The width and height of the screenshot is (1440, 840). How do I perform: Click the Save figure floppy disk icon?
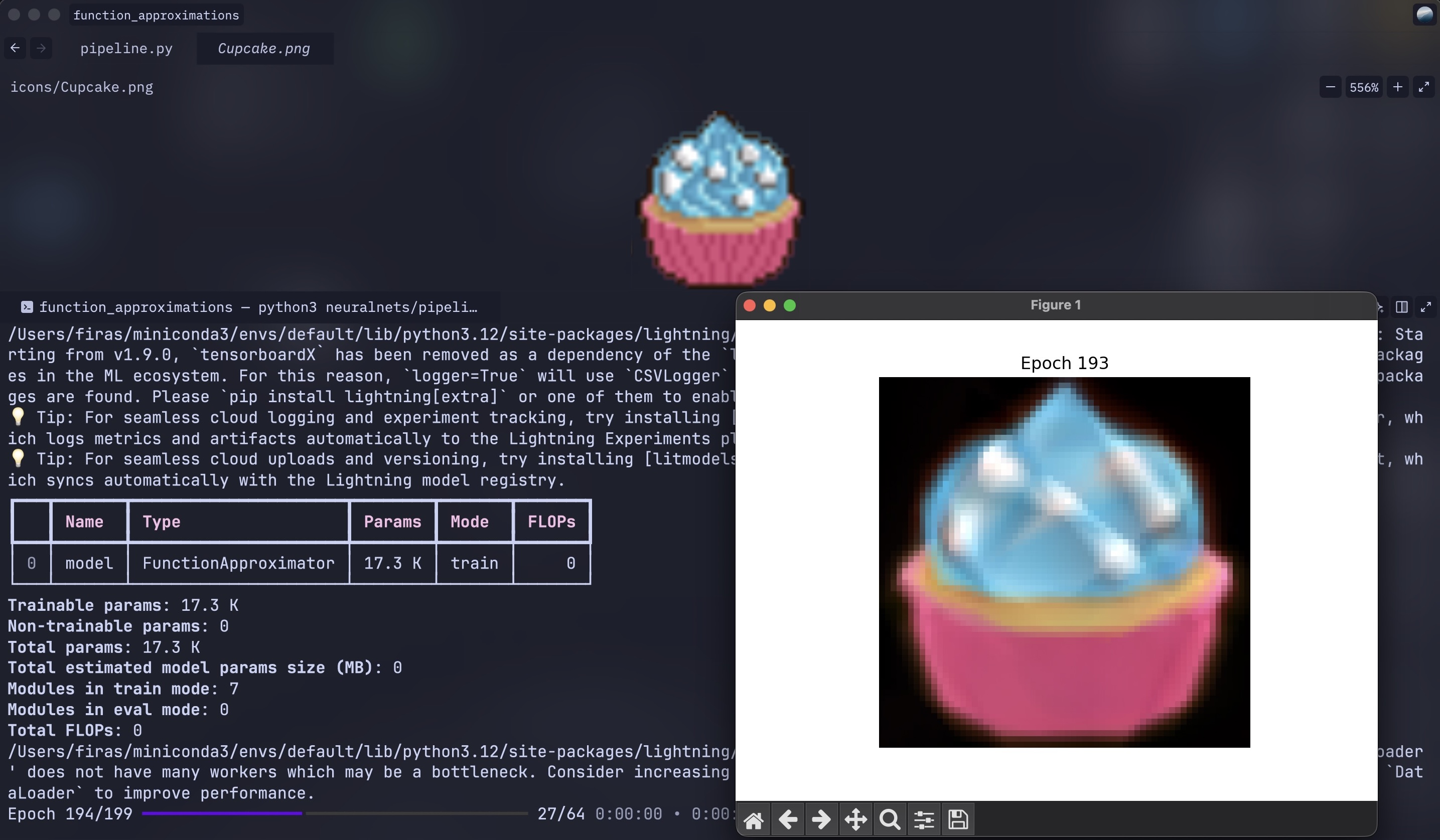[x=958, y=820]
